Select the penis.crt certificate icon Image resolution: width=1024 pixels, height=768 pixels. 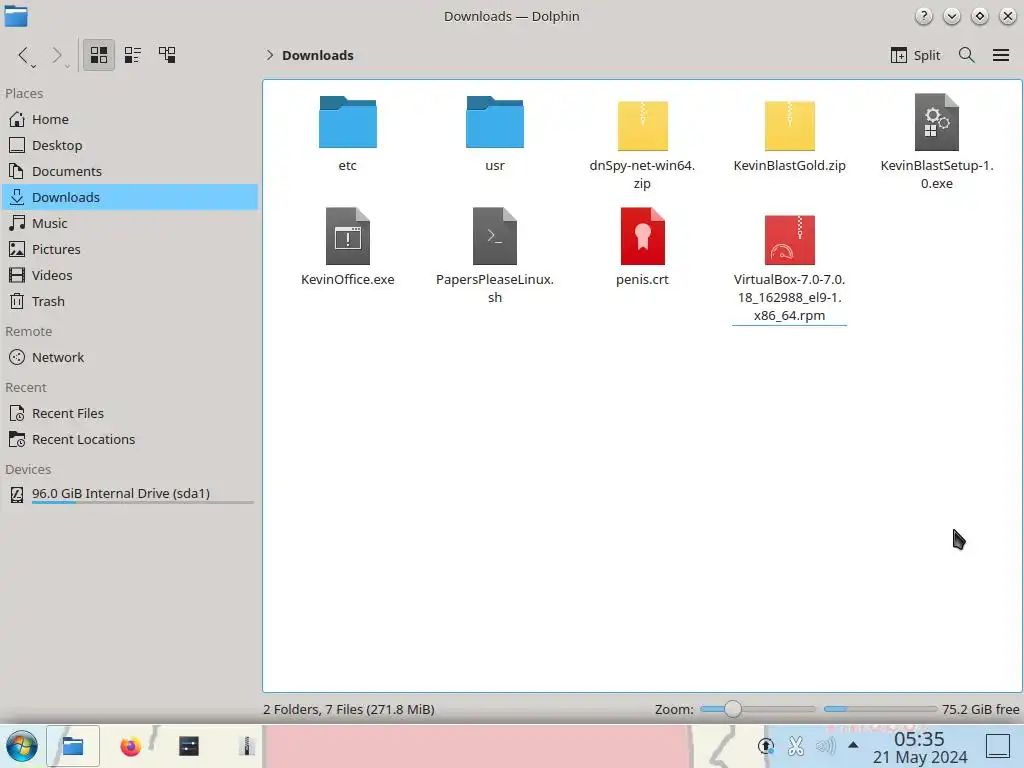pyautogui.click(x=642, y=236)
